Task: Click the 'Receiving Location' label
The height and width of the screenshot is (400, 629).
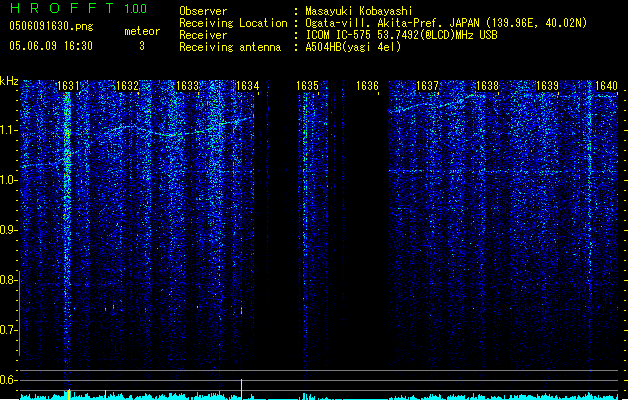Action: pyautogui.click(x=233, y=23)
